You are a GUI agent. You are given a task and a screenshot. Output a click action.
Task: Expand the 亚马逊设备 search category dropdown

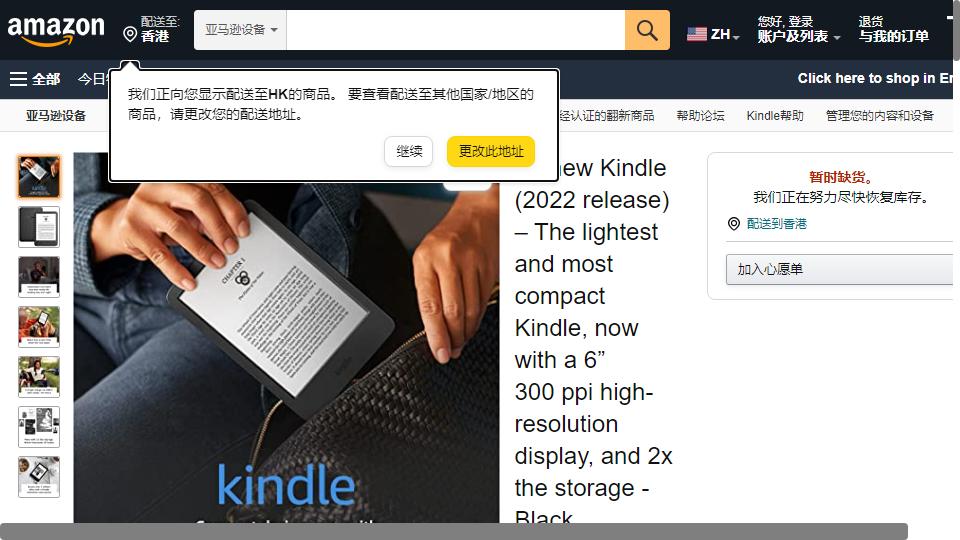click(x=240, y=30)
